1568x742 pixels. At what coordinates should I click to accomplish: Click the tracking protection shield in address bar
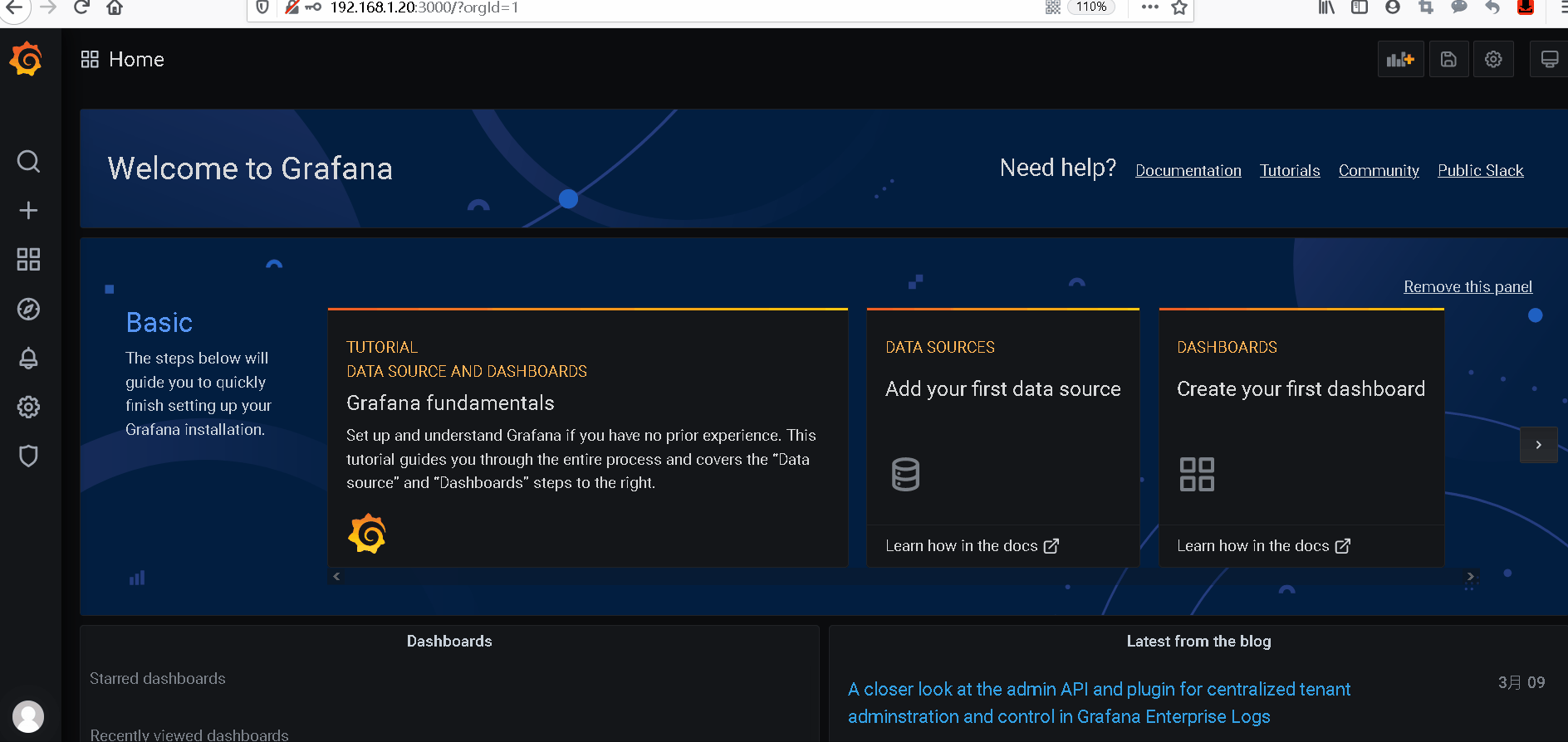(x=262, y=7)
